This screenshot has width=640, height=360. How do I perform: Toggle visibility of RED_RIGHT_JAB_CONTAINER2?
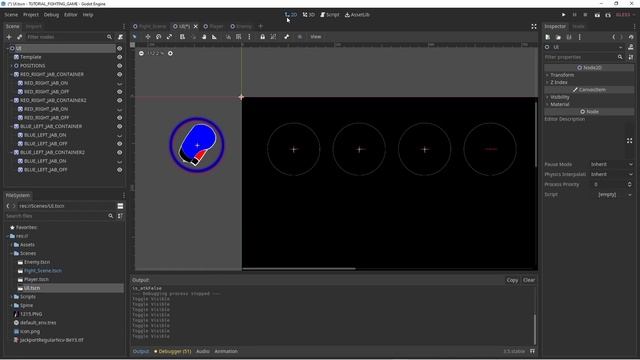(x=120, y=100)
